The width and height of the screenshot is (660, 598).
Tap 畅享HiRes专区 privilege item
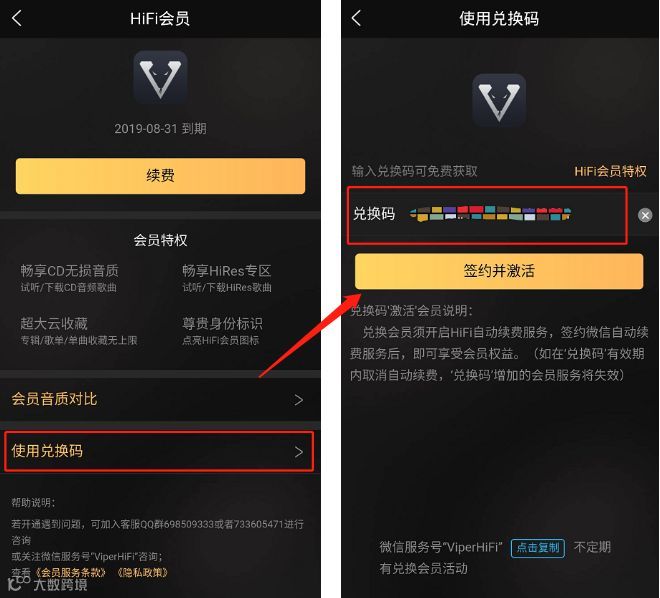(x=227, y=278)
